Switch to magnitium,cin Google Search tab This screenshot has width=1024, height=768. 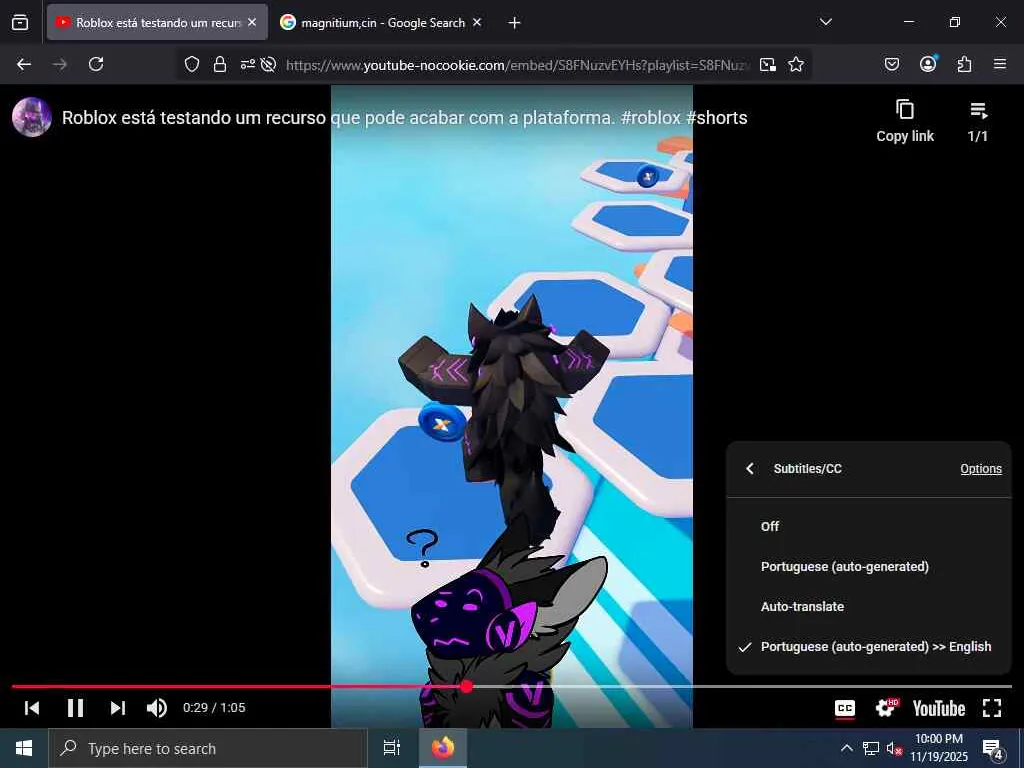click(381, 22)
